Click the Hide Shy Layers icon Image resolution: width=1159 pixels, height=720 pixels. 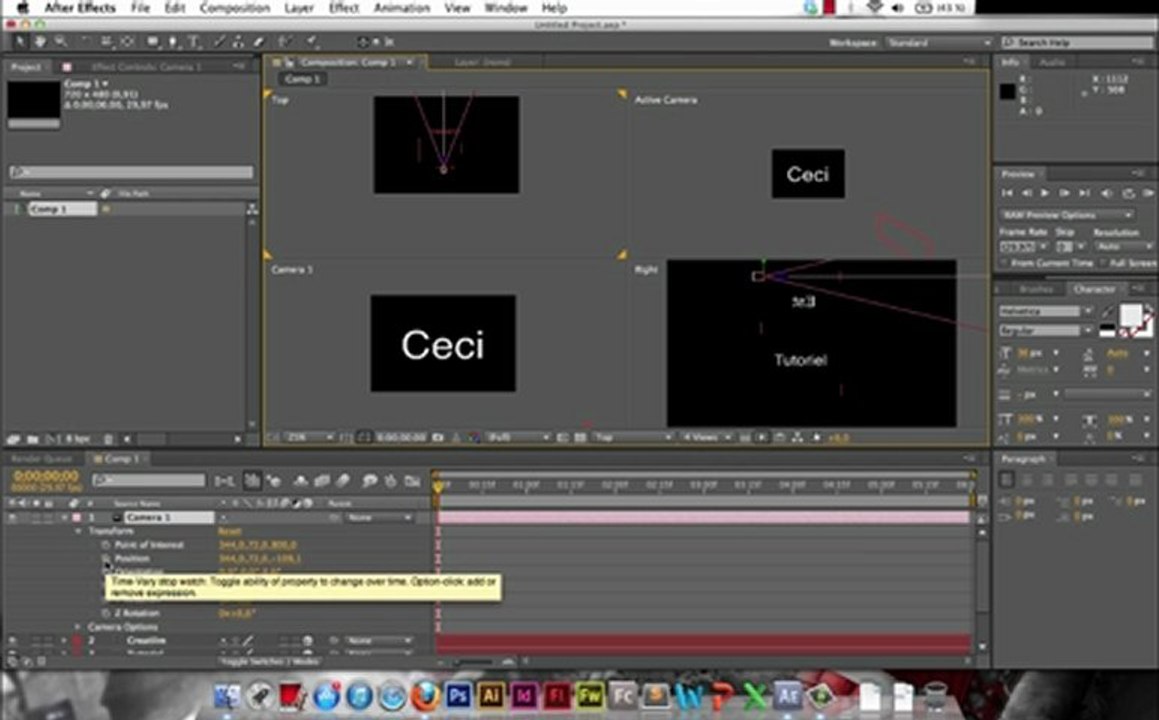coord(301,481)
